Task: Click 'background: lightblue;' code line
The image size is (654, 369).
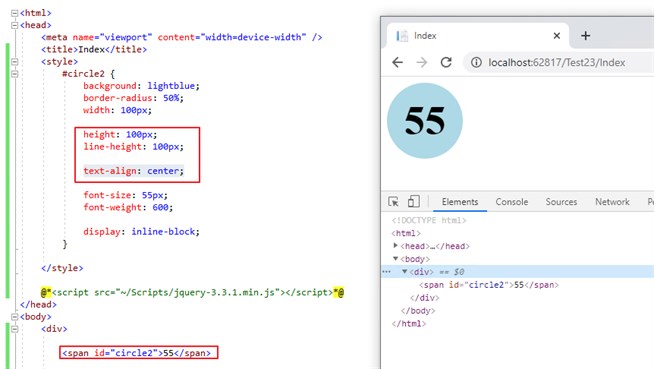Action: click(x=141, y=86)
